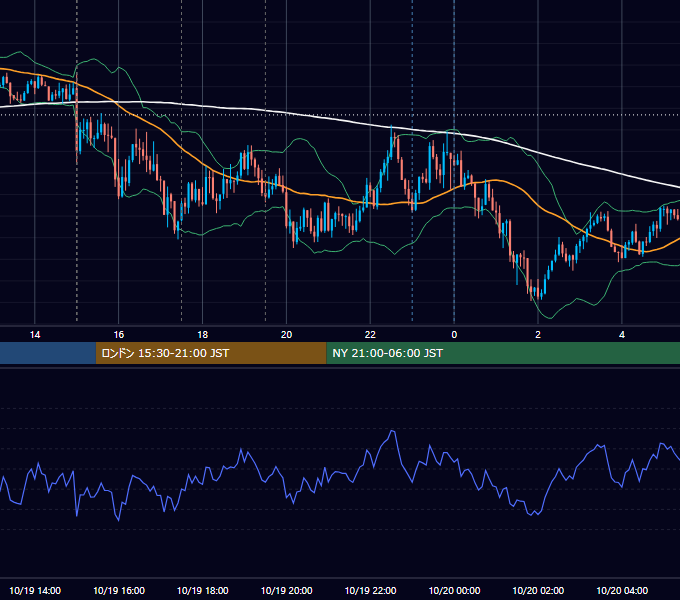Click the 20 hour axis label
Viewport: 680px width, 600px height.
[x=286, y=335]
